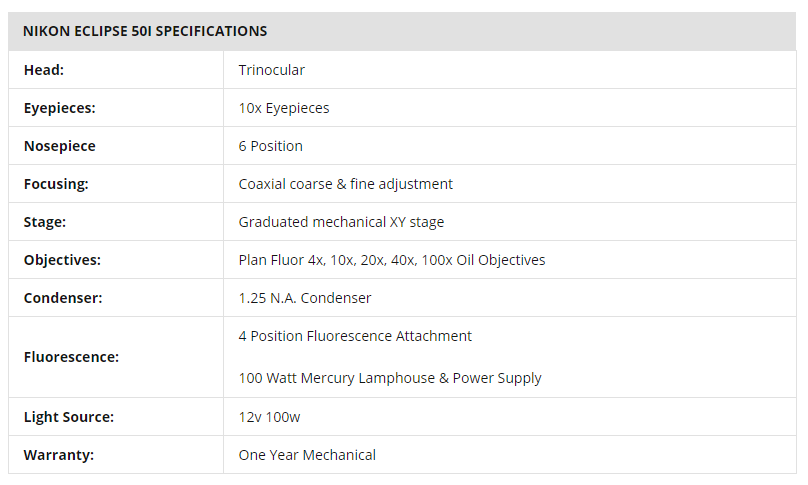Image resolution: width=808 pixels, height=485 pixels.
Task: Click 4 Position Fluorescence Attachment text
Action: point(355,336)
